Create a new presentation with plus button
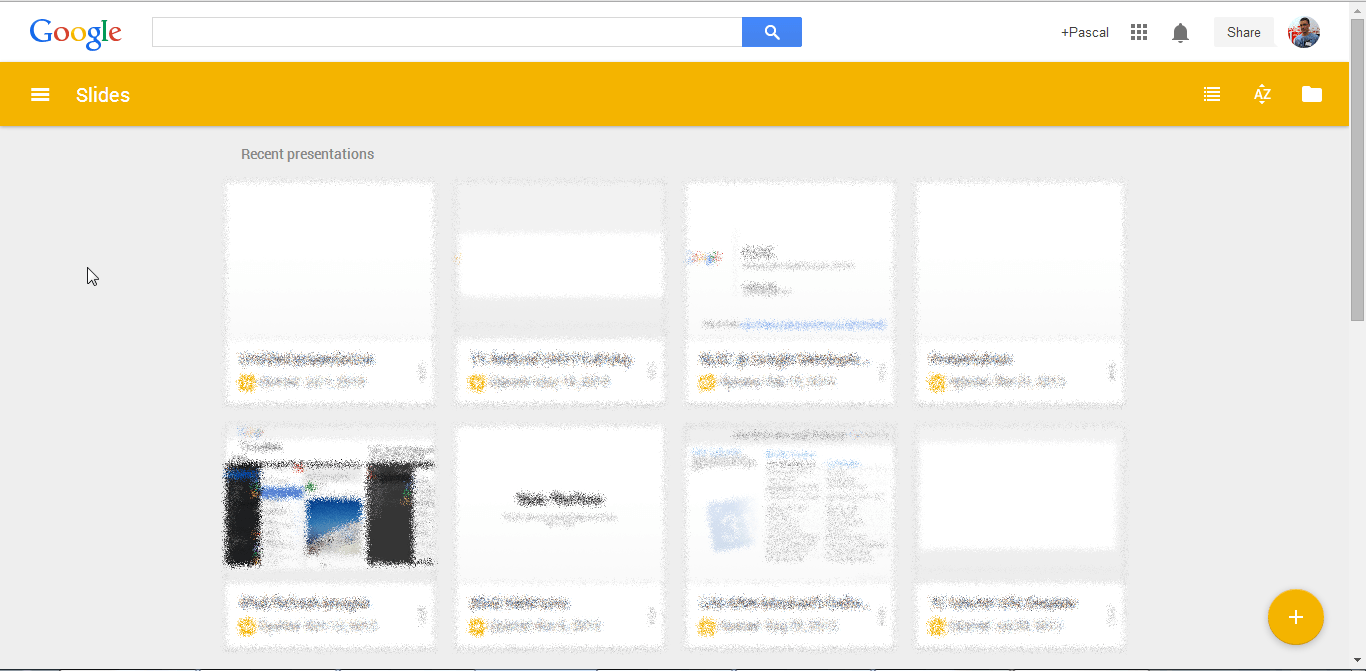The image size is (1366, 671). click(1295, 617)
